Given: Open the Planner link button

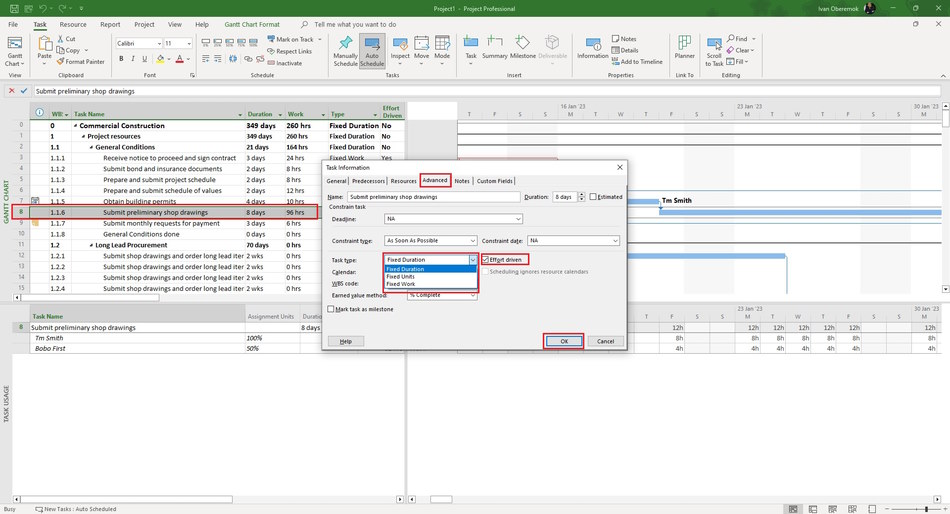Looking at the screenshot, I should click(x=685, y=48).
